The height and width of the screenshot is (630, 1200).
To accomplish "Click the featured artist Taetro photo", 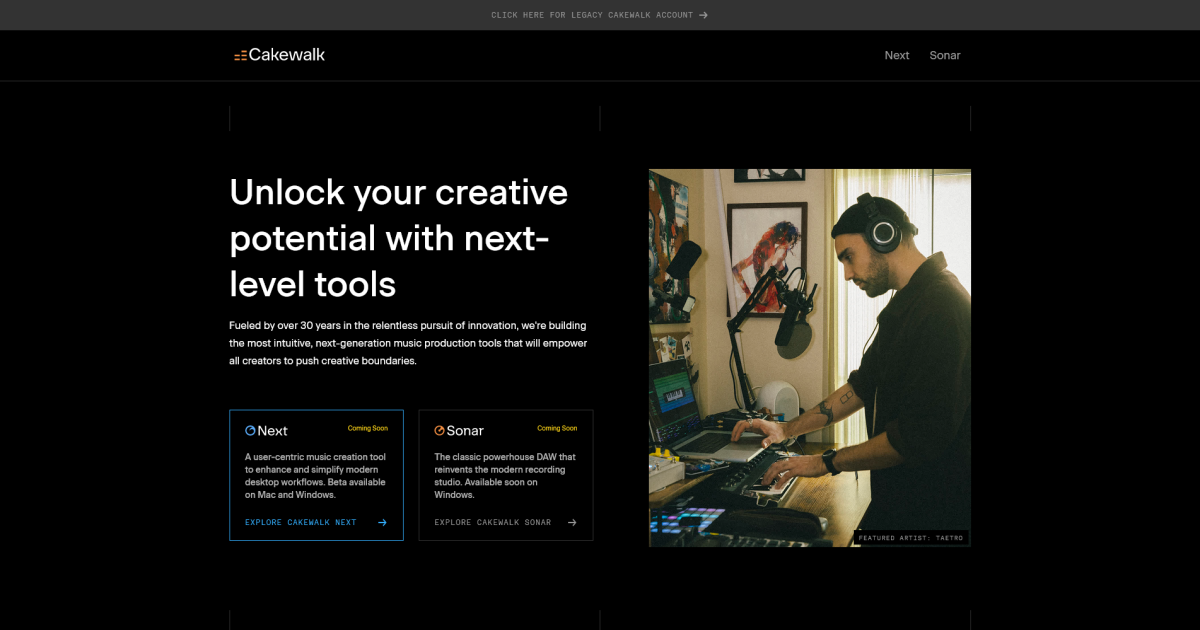I will tap(810, 357).
